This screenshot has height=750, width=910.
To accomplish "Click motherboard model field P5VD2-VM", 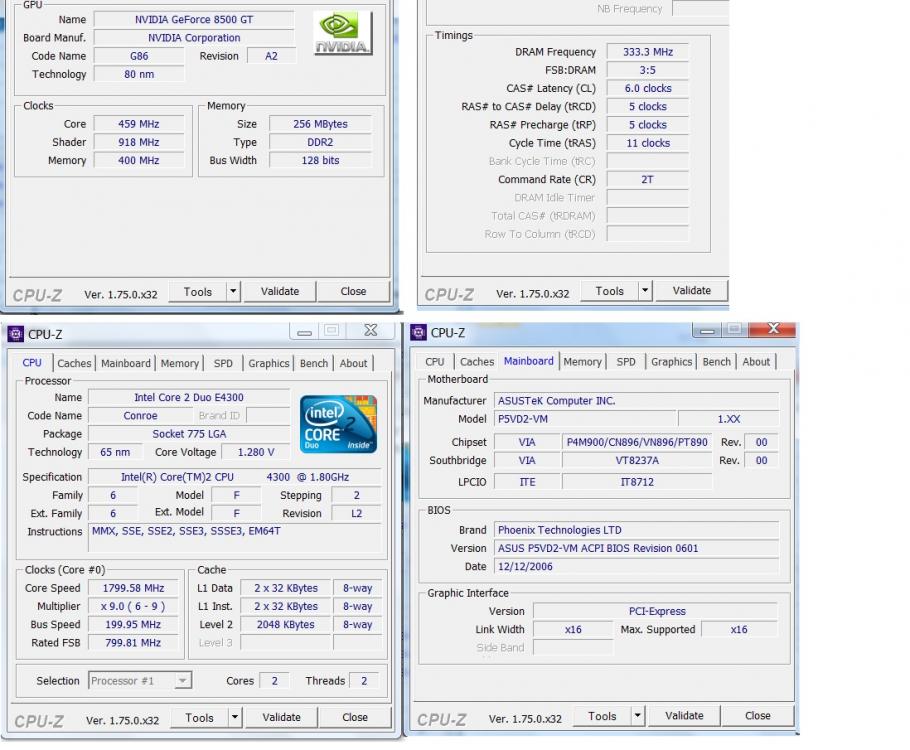I will click(585, 419).
